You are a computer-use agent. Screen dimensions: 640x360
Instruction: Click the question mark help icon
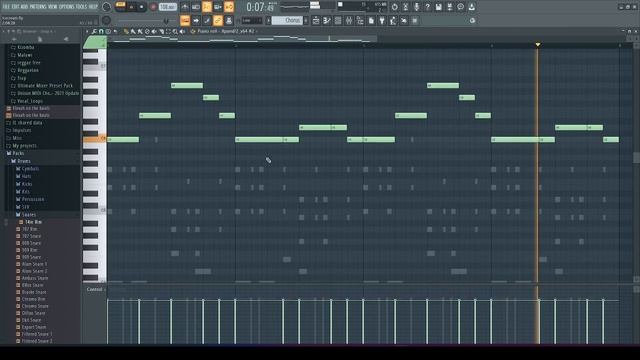427,7
